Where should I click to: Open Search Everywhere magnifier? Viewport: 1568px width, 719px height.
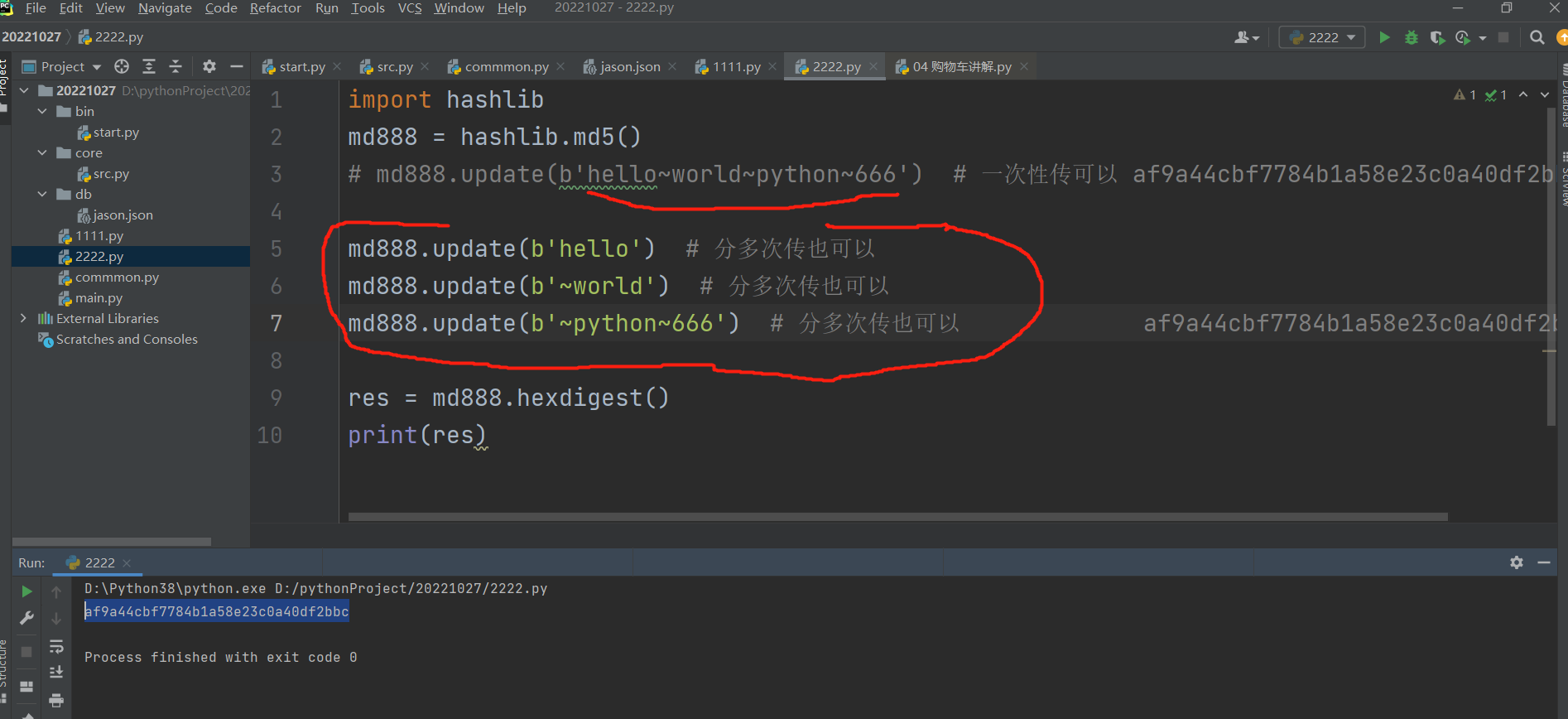point(1537,37)
